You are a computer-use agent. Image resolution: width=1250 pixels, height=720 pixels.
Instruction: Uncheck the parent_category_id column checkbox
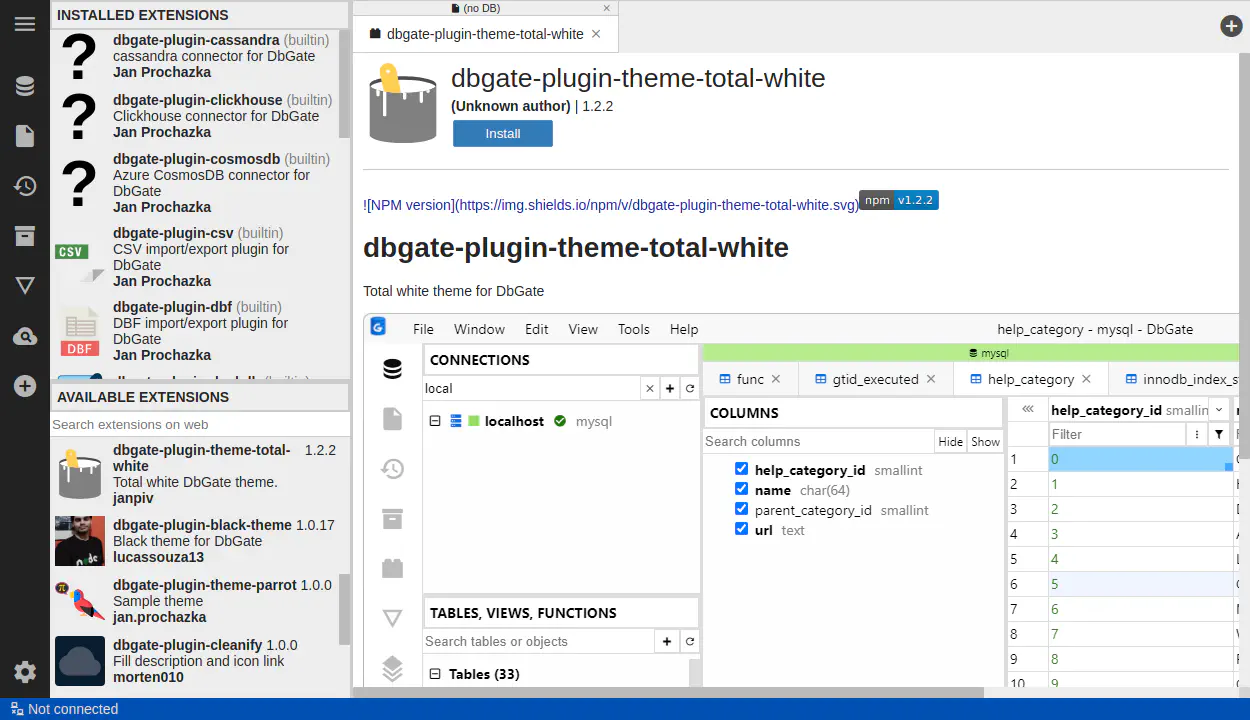point(741,509)
